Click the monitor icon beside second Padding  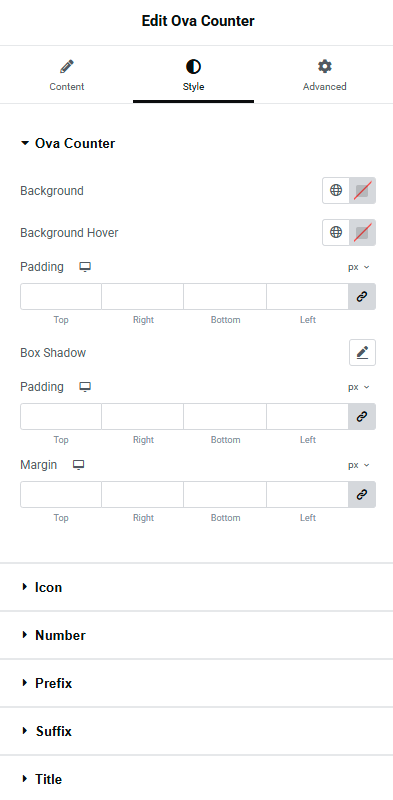pos(85,387)
